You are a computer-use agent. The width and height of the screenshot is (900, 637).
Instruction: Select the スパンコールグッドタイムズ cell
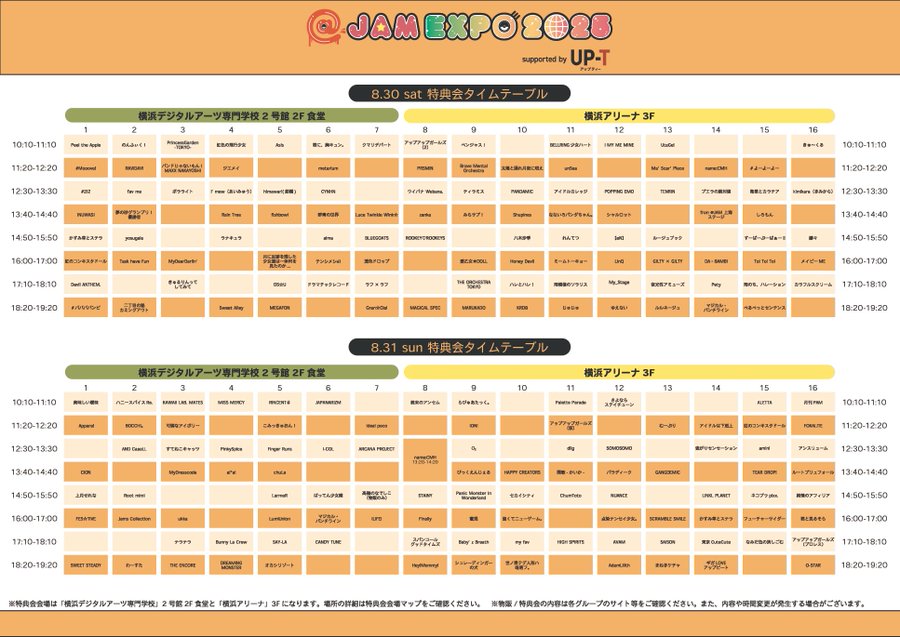tap(425, 542)
